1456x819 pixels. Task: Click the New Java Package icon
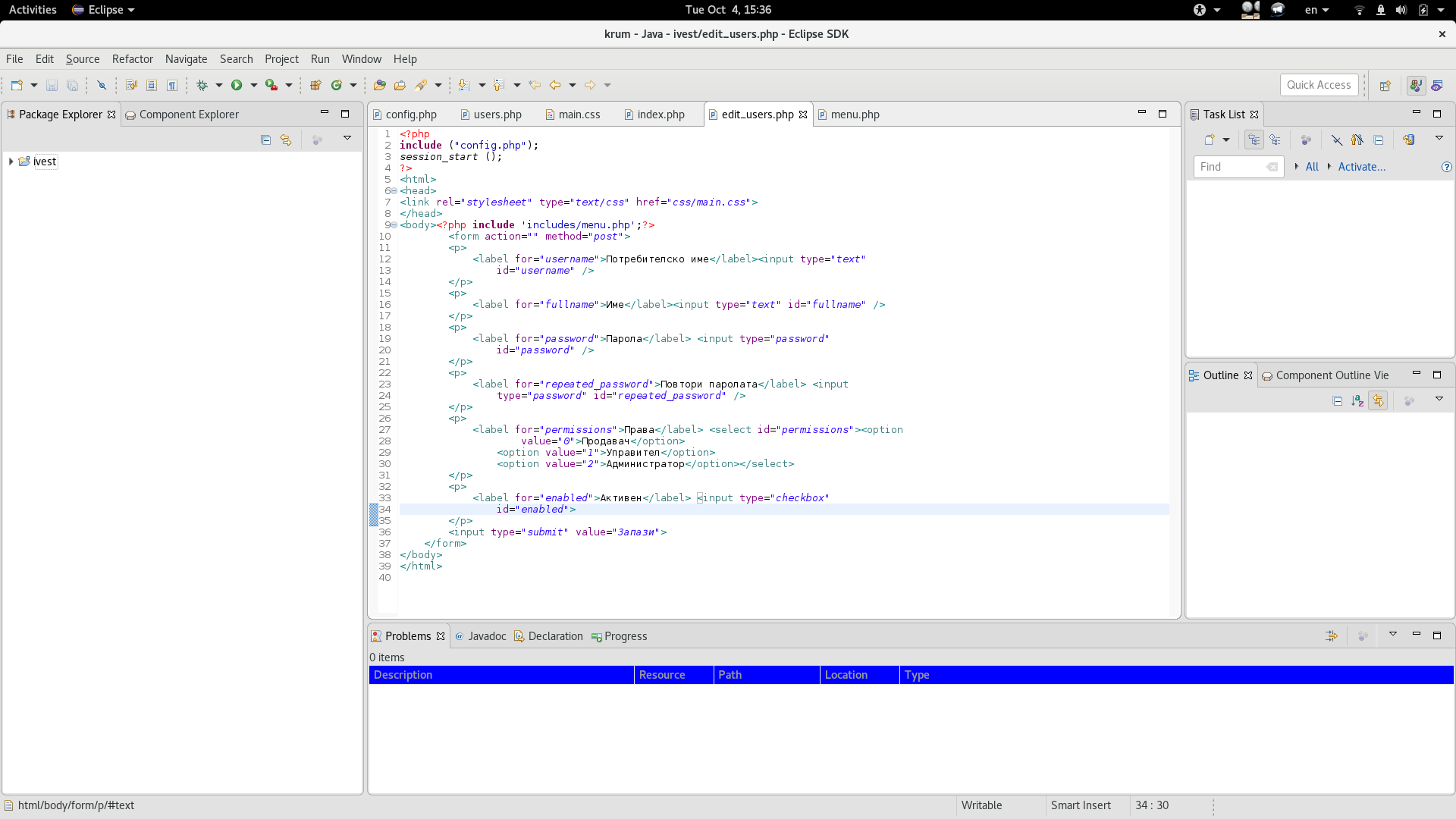coord(315,85)
